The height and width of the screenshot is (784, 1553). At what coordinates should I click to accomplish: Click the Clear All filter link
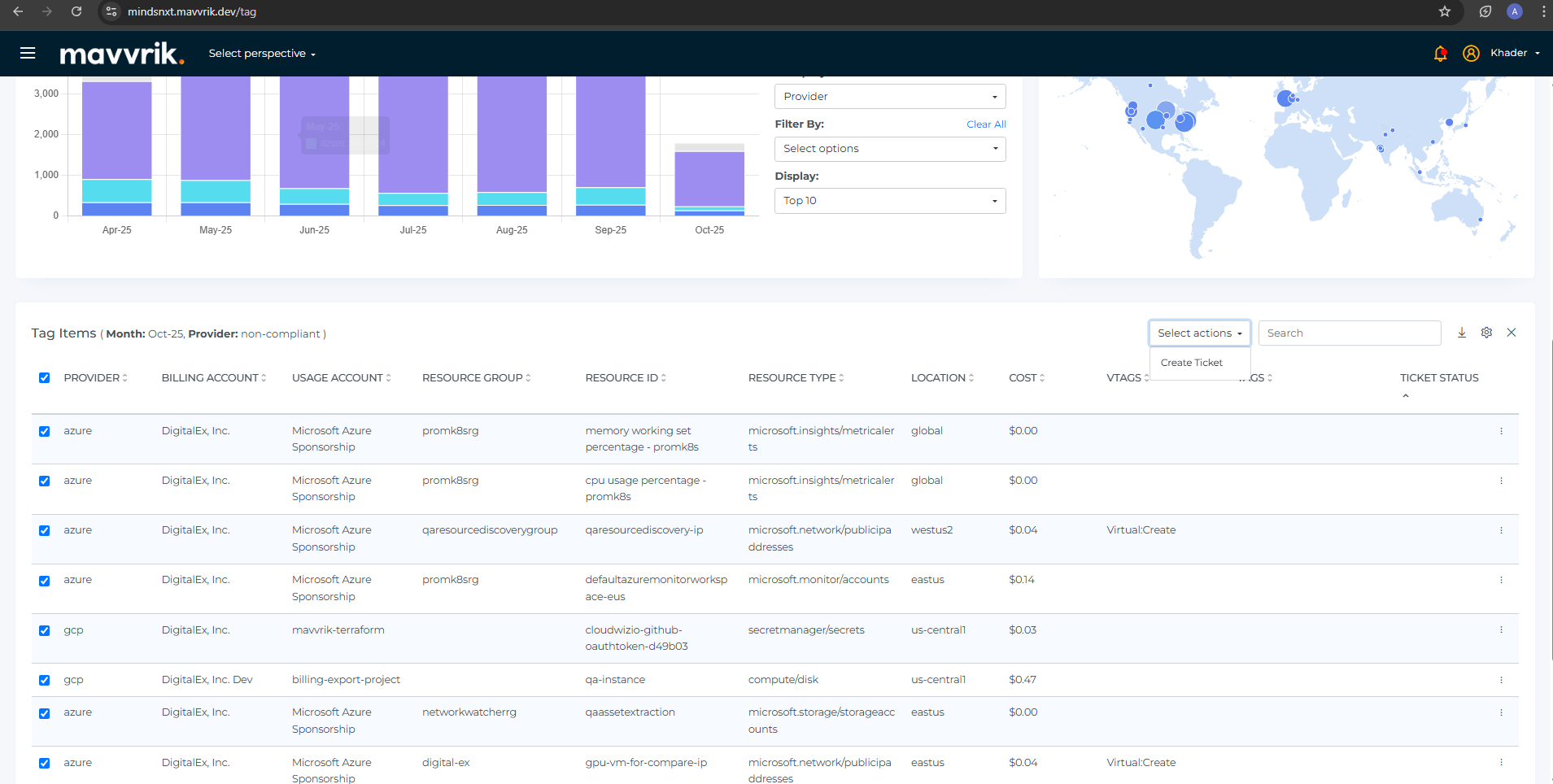point(986,124)
